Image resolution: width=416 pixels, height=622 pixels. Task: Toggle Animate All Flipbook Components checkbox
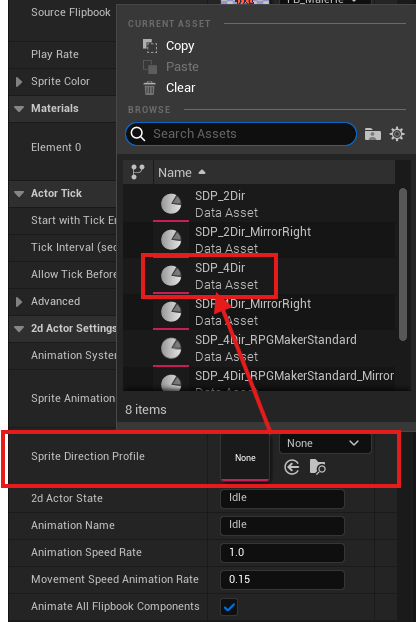[229, 607]
